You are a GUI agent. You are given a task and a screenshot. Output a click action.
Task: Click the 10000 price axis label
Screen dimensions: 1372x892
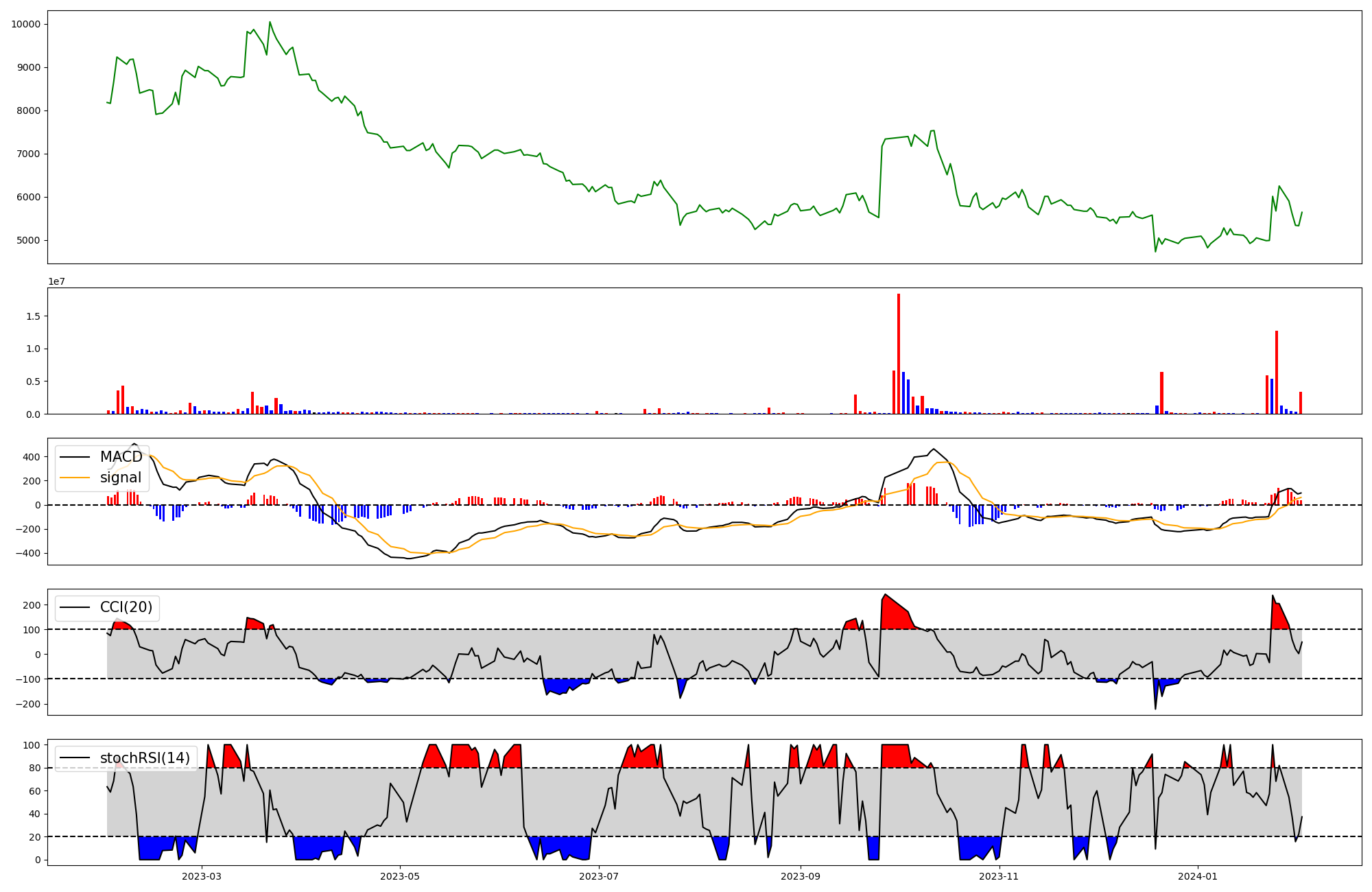pos(26,24)
